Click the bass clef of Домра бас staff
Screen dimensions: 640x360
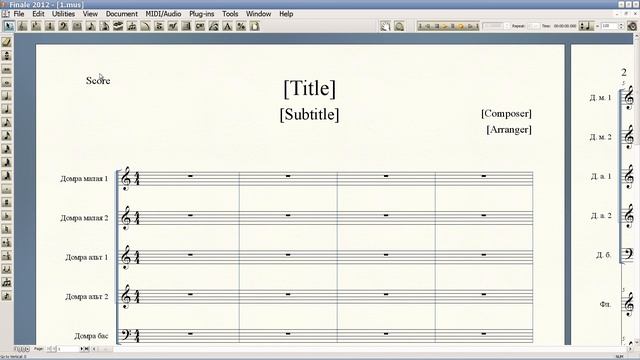coord(126,335)
